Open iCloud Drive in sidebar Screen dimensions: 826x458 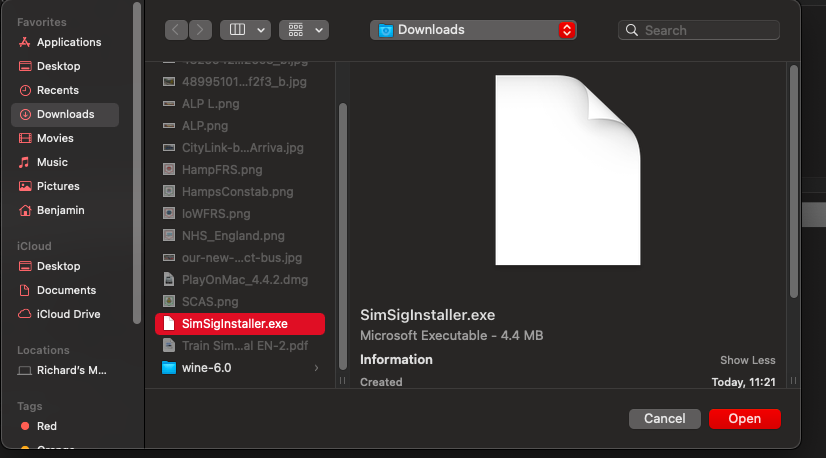[65, 314]
